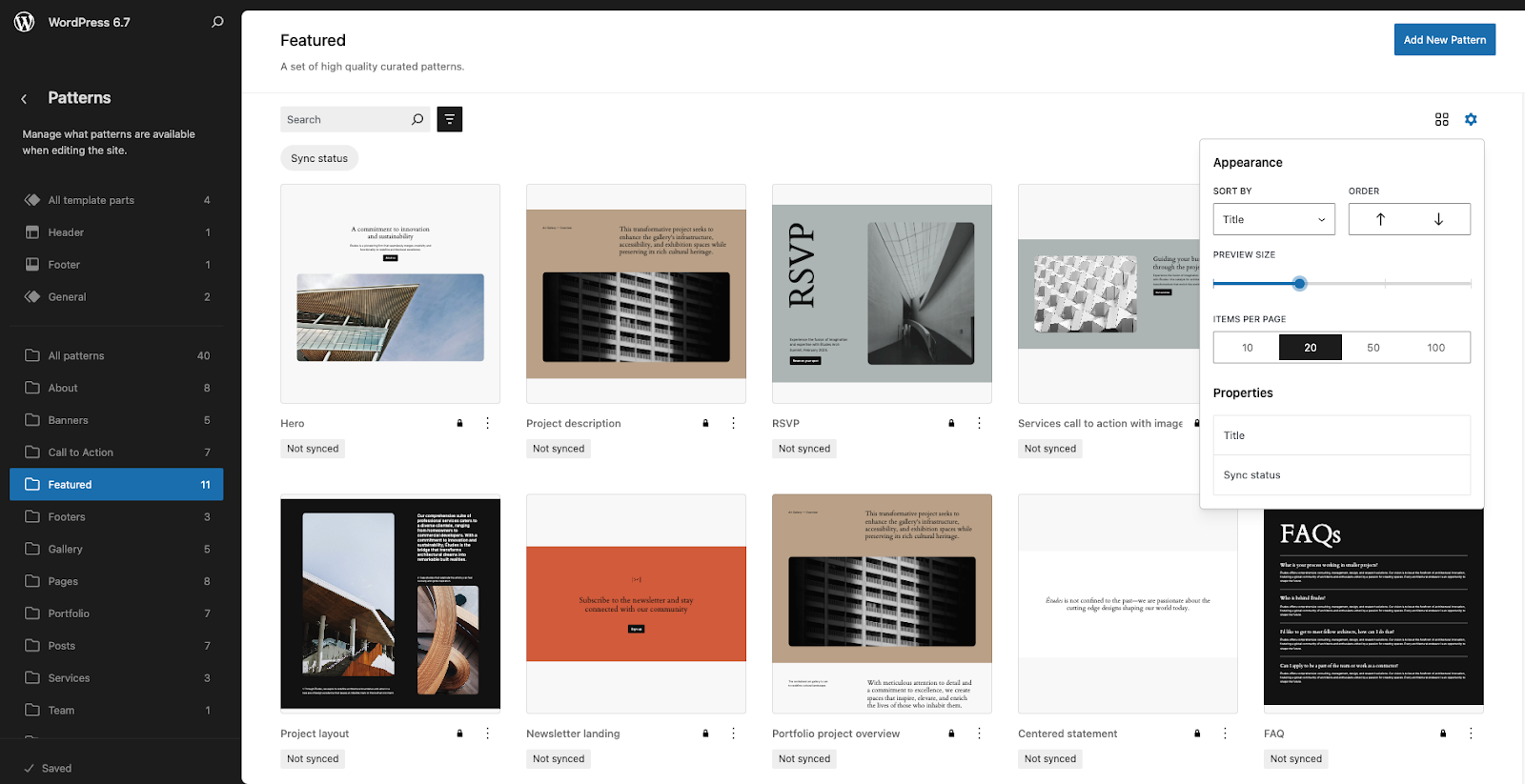The width and height of the screenshot is (1525, 784).
Task: Open actions menu for Project description pattern
Action: point(733,423)
